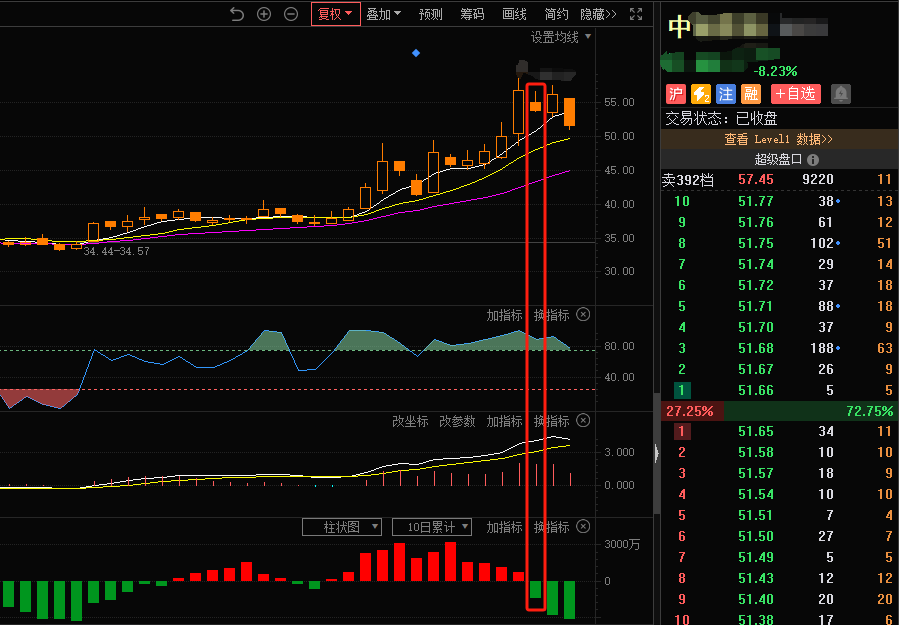This screenshot has height=625, width=899.
Task: Open the 复权 dropdown menu
Action: 335,14
